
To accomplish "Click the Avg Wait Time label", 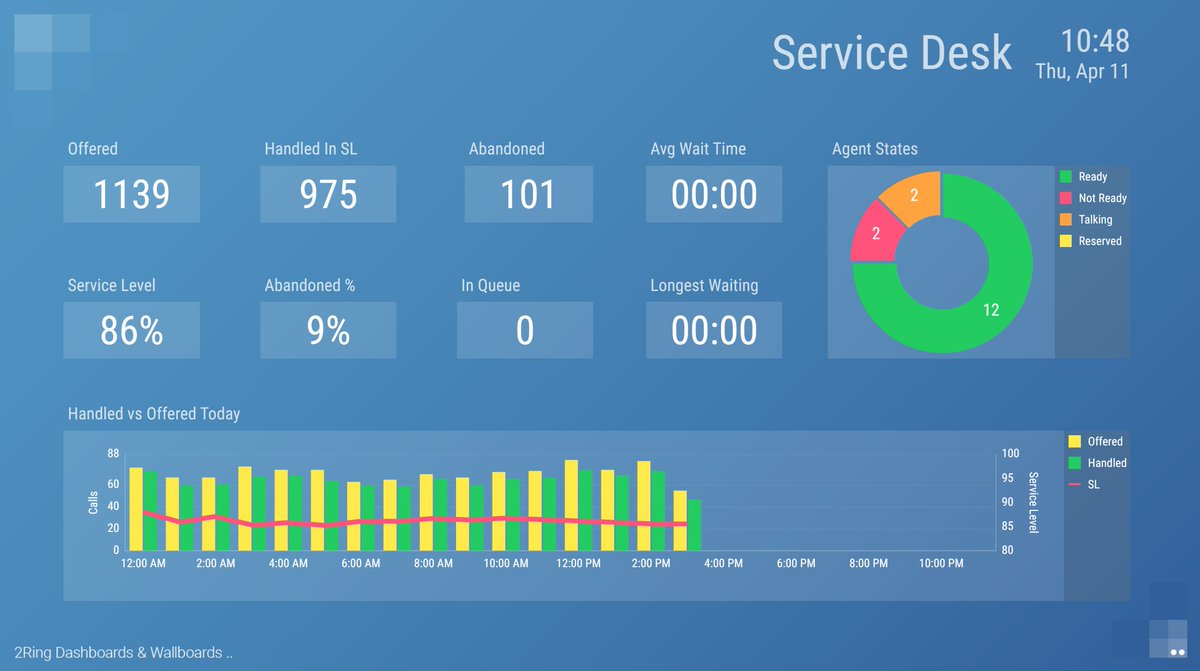I will (x=698, y=149).
